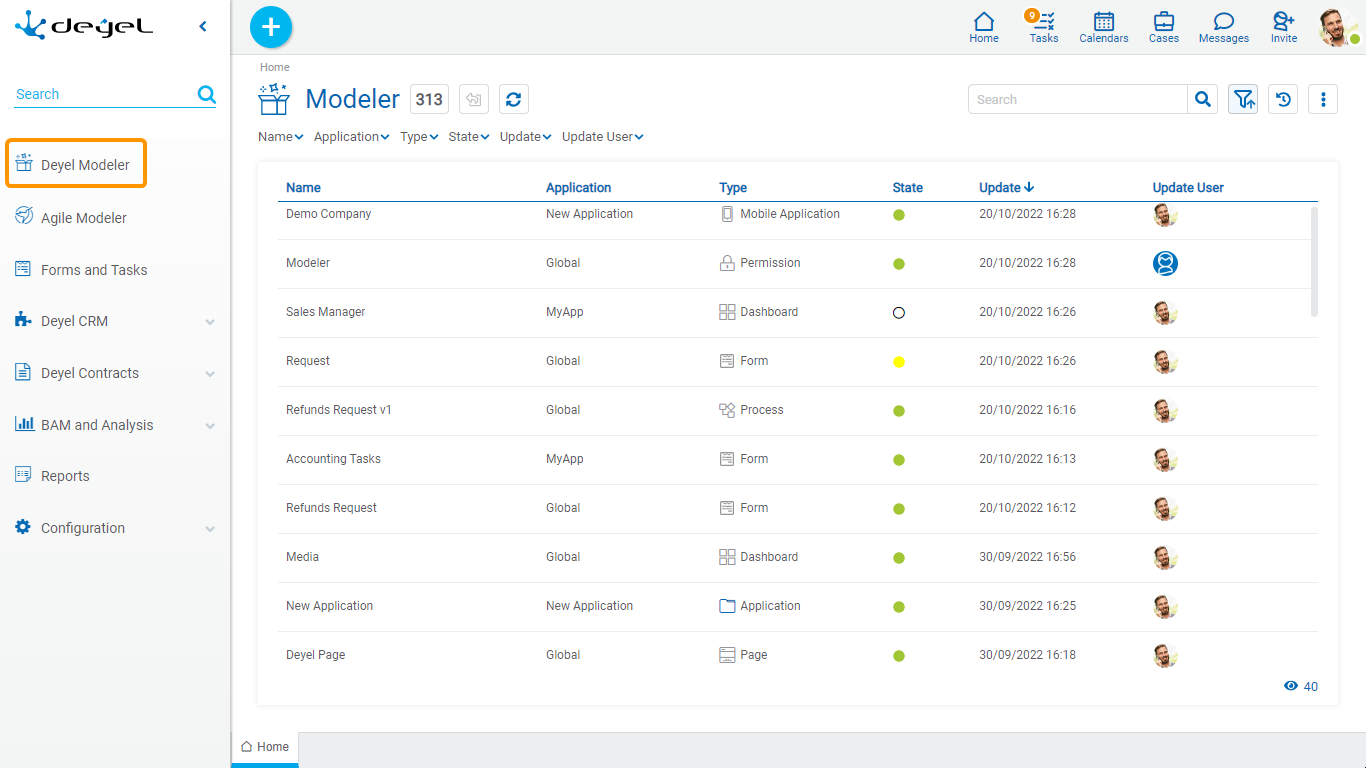Click the Modeler grid Search field
The image size is (1366, 768).
click(x=1078, y=99)
